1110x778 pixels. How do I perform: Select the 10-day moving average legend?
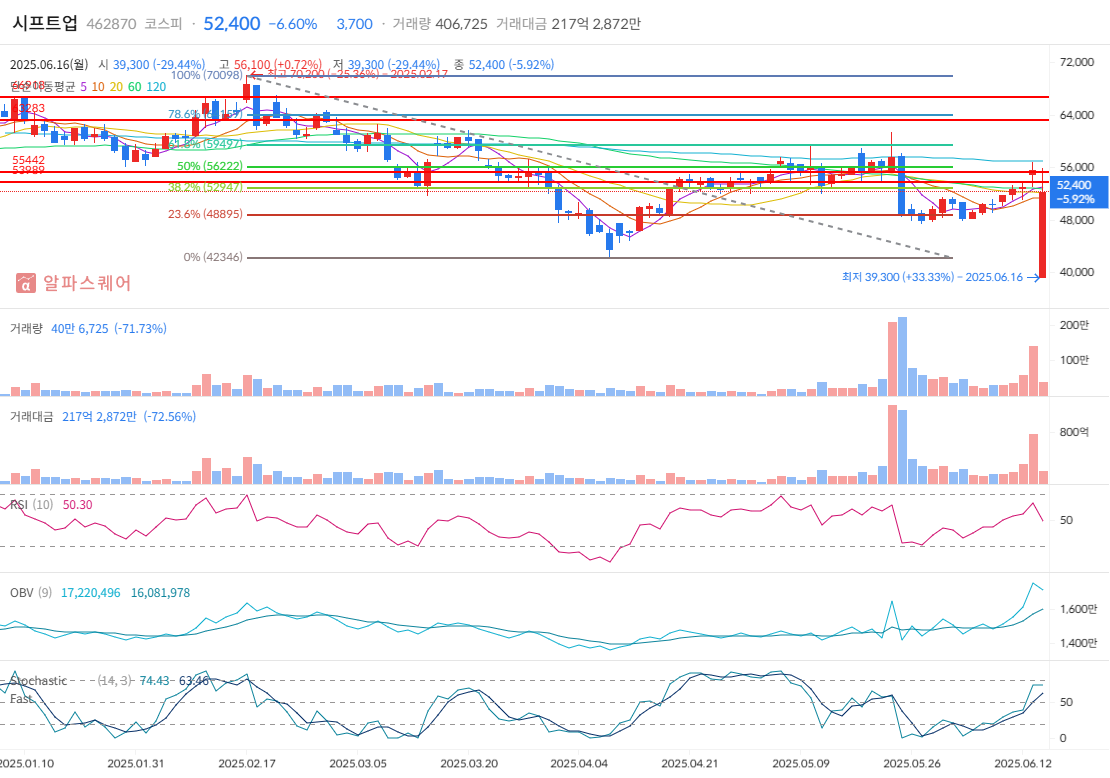98,87
